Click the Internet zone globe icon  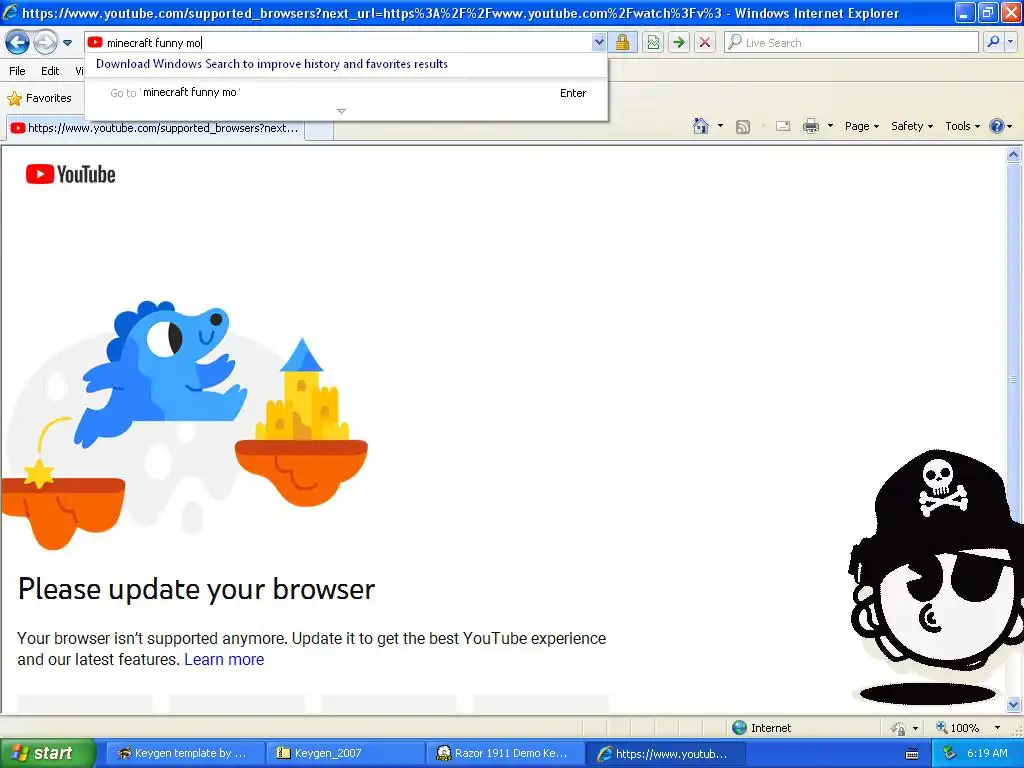[x=739, y=728]
